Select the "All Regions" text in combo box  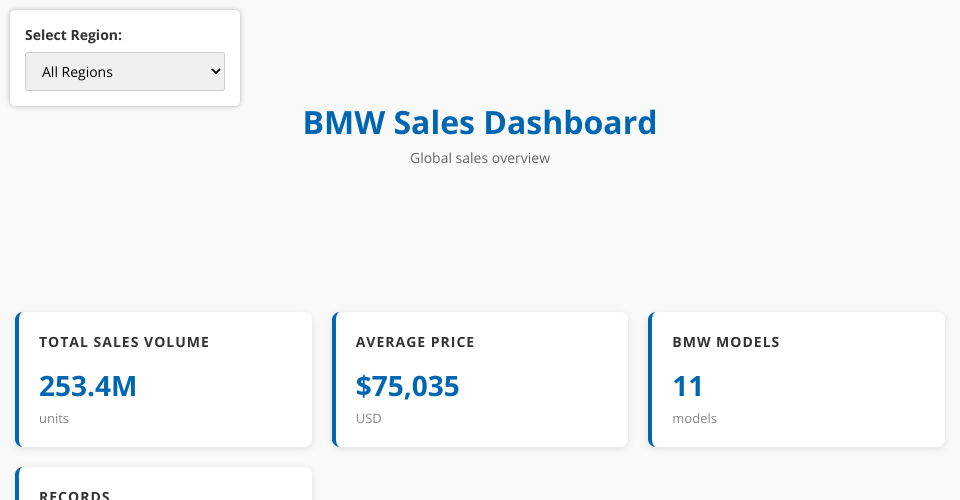point(78,72)
